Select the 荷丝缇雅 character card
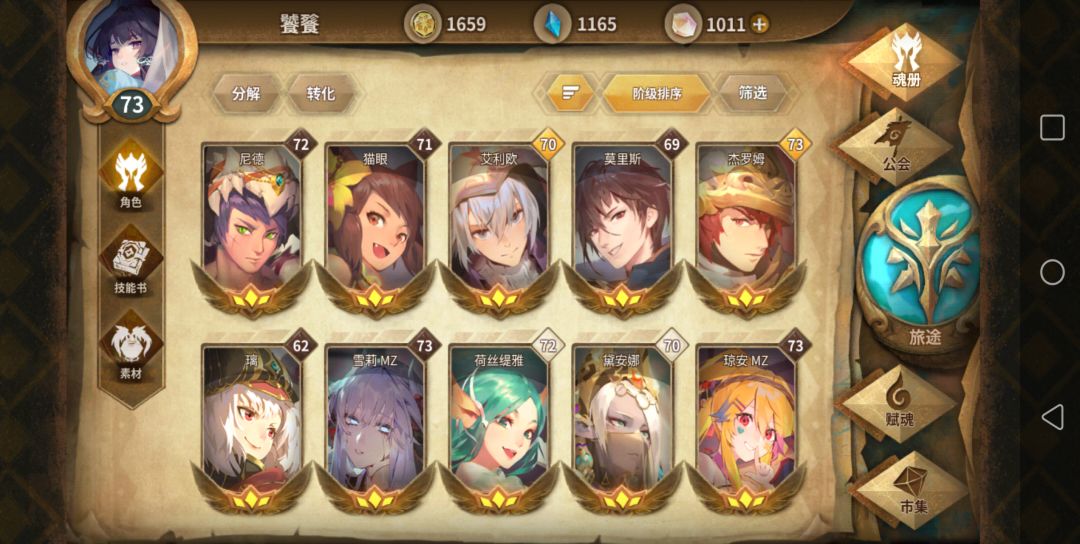 [499, 425]
